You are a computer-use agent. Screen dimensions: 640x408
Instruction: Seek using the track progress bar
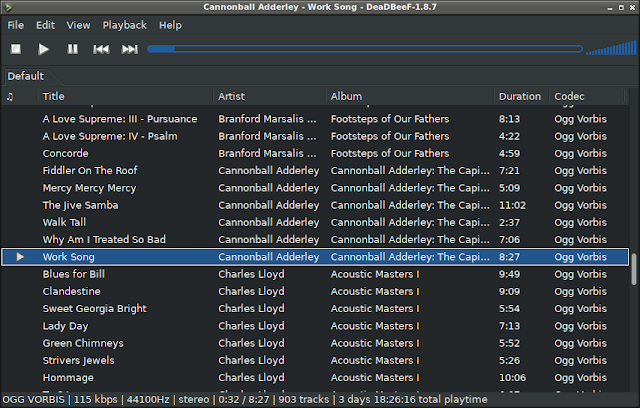click(x=365, y=49)
